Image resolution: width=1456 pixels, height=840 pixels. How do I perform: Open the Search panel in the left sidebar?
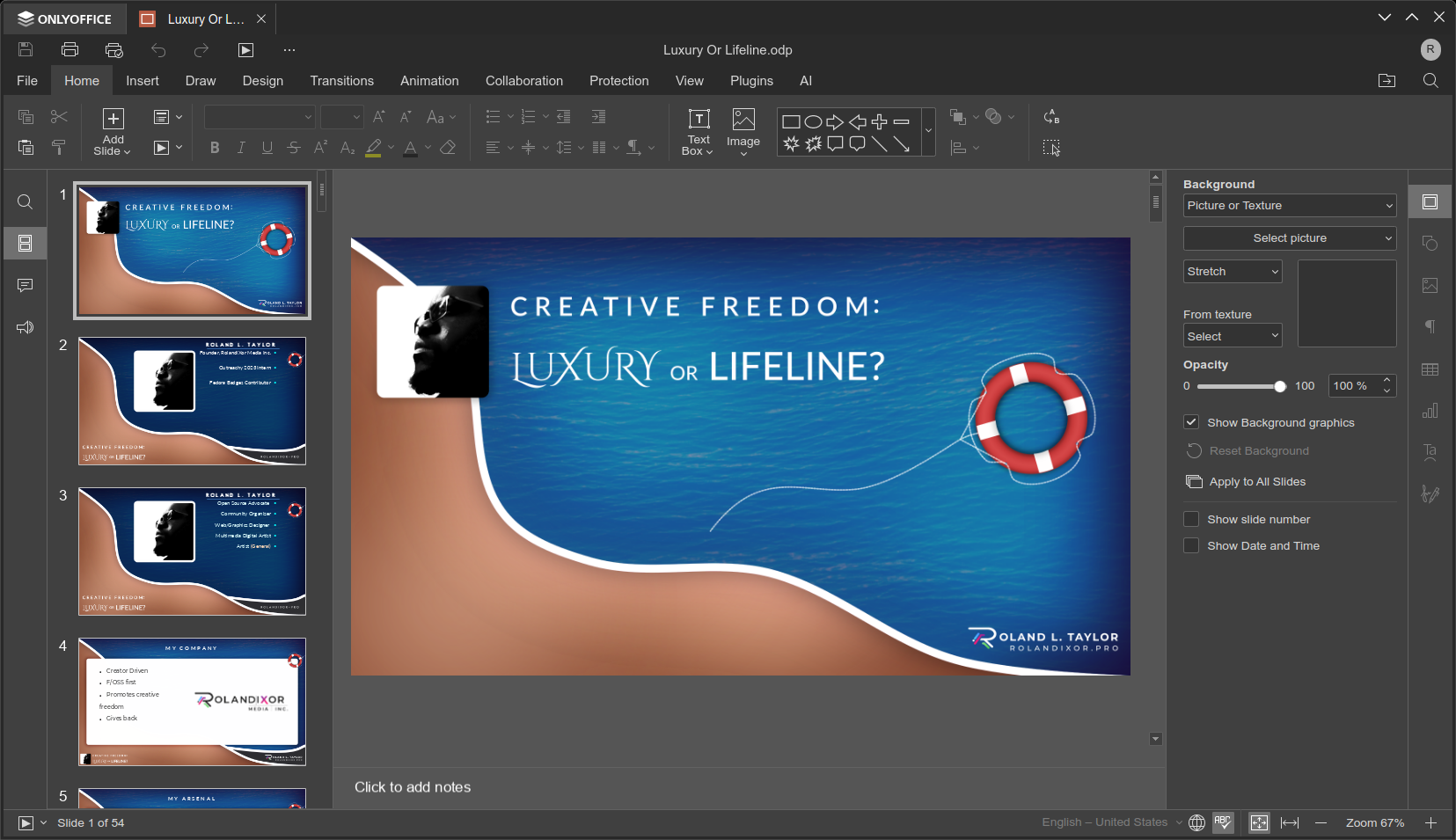(25, 201)
